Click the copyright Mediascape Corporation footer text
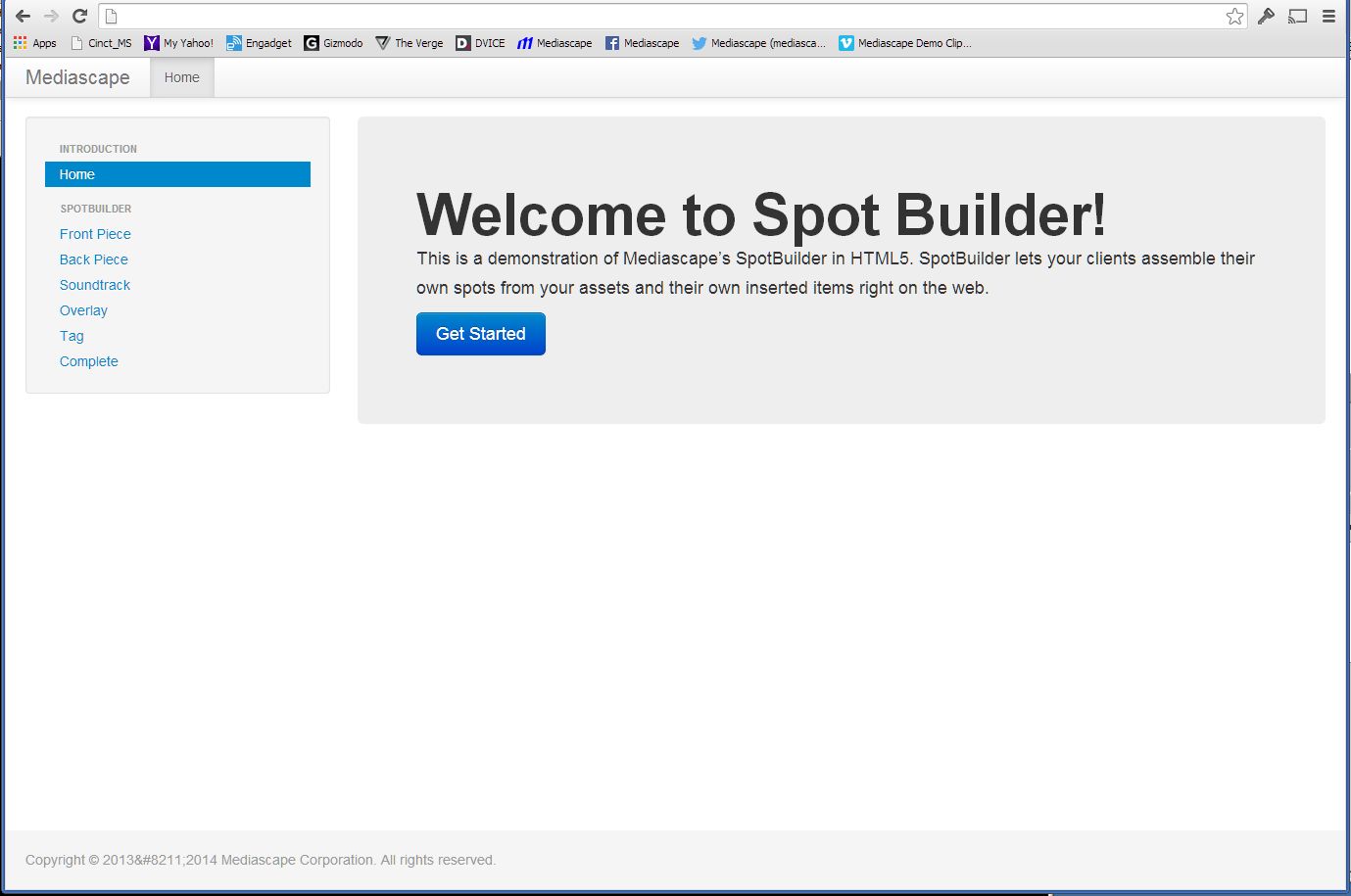1351x896 pixels. pos(261,860)
